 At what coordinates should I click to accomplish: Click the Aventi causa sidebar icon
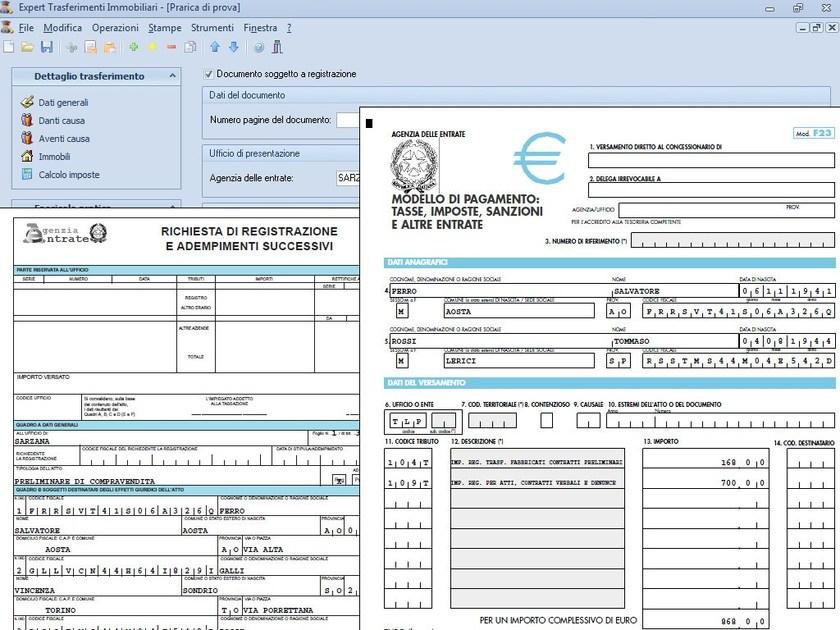28,138
